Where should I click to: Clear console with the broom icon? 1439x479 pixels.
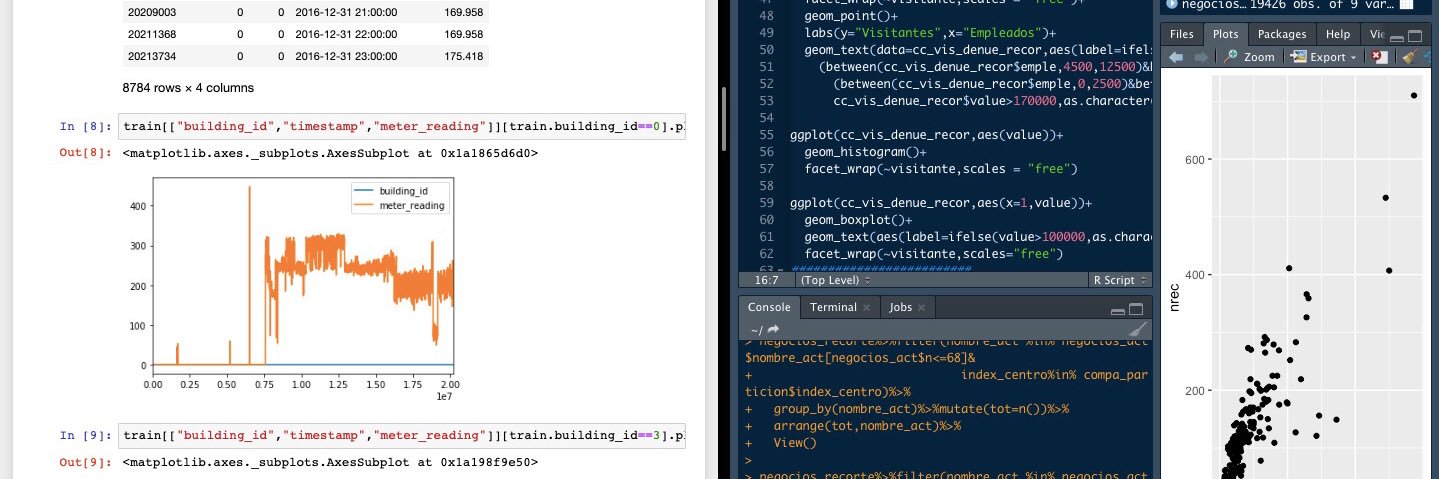pos(1137,329)
